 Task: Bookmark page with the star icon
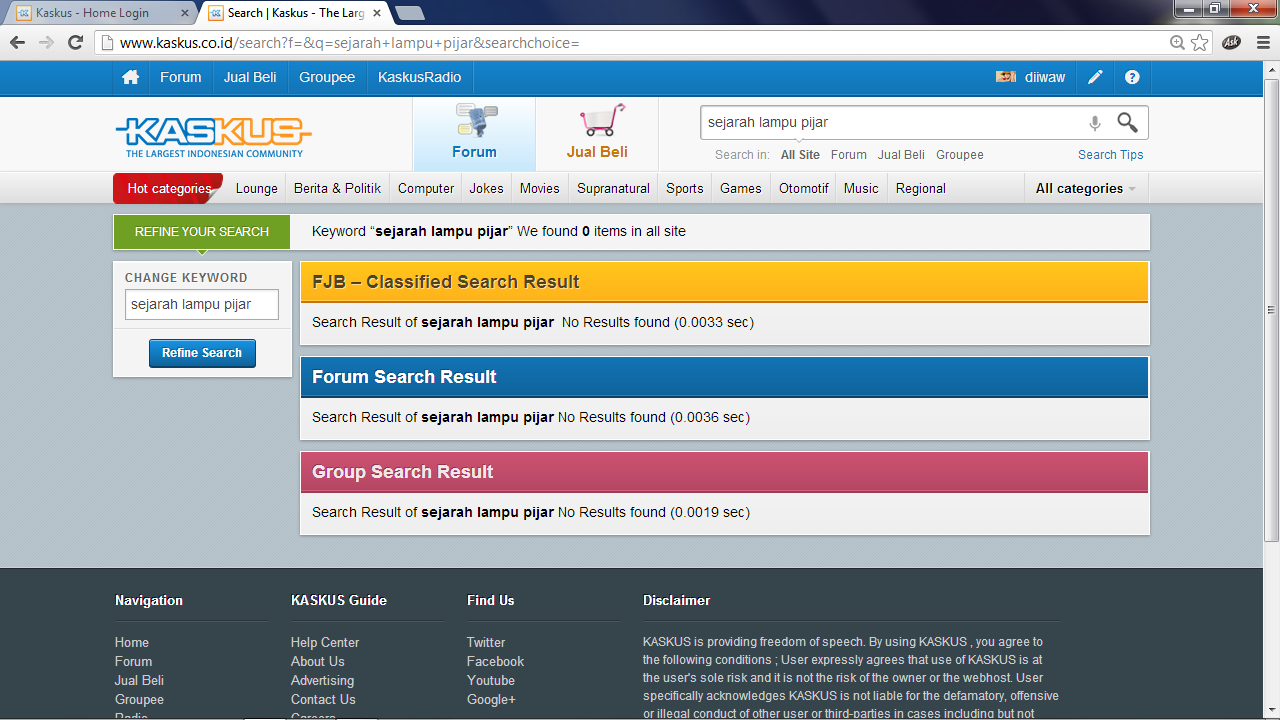coord(1200,43)
